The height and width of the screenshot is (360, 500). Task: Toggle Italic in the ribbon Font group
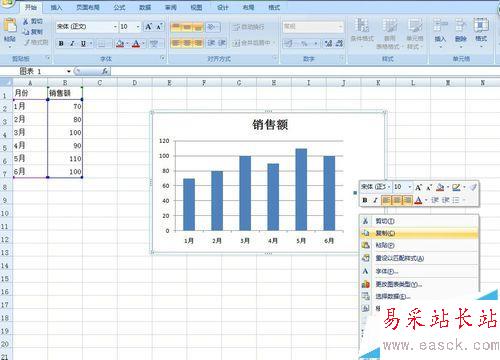pyautogui.click(x=72, y=44)
